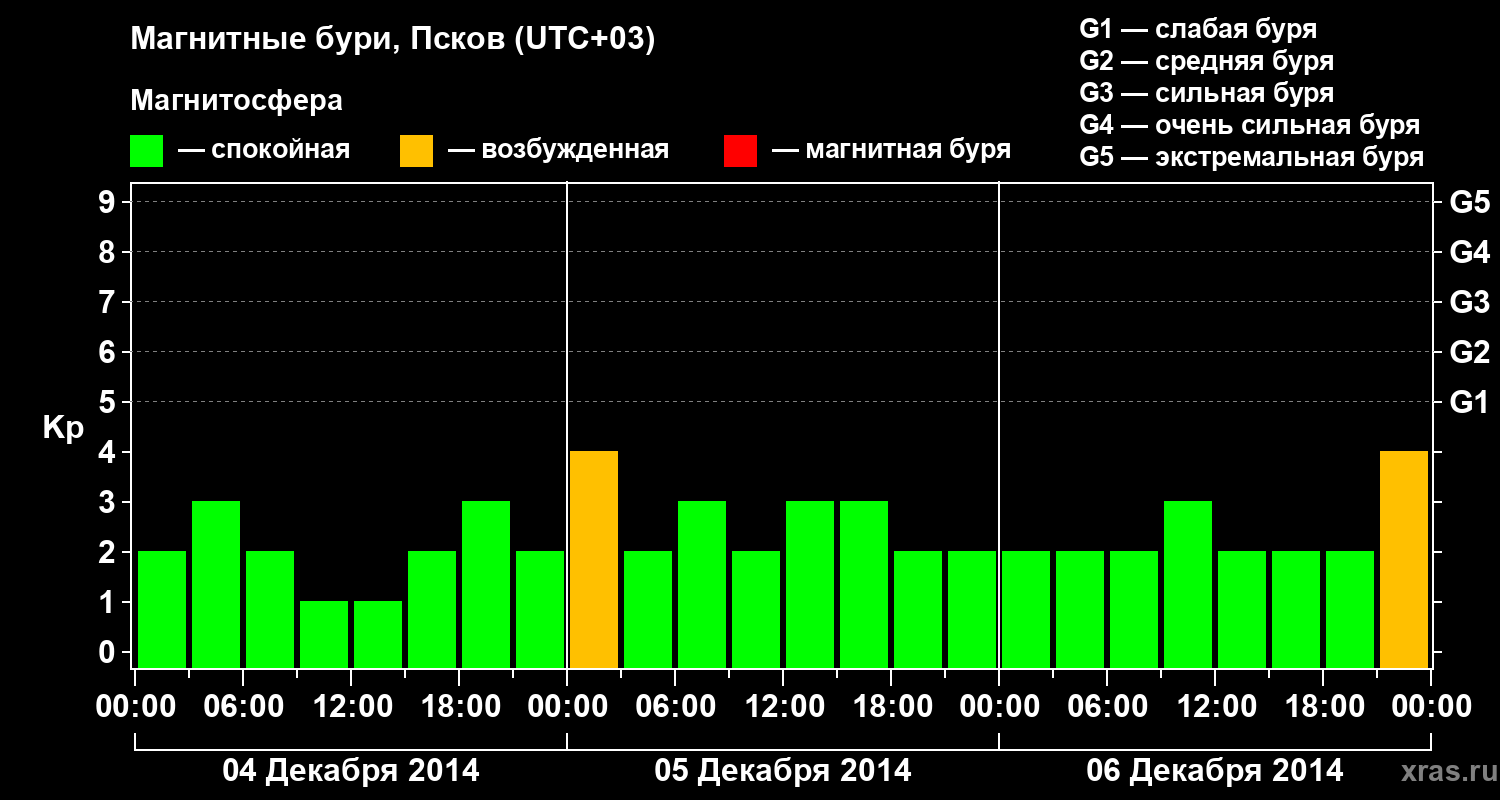Click the red «магнитная буря» legend swatch

pyautogui.click(x=740, y=151)
